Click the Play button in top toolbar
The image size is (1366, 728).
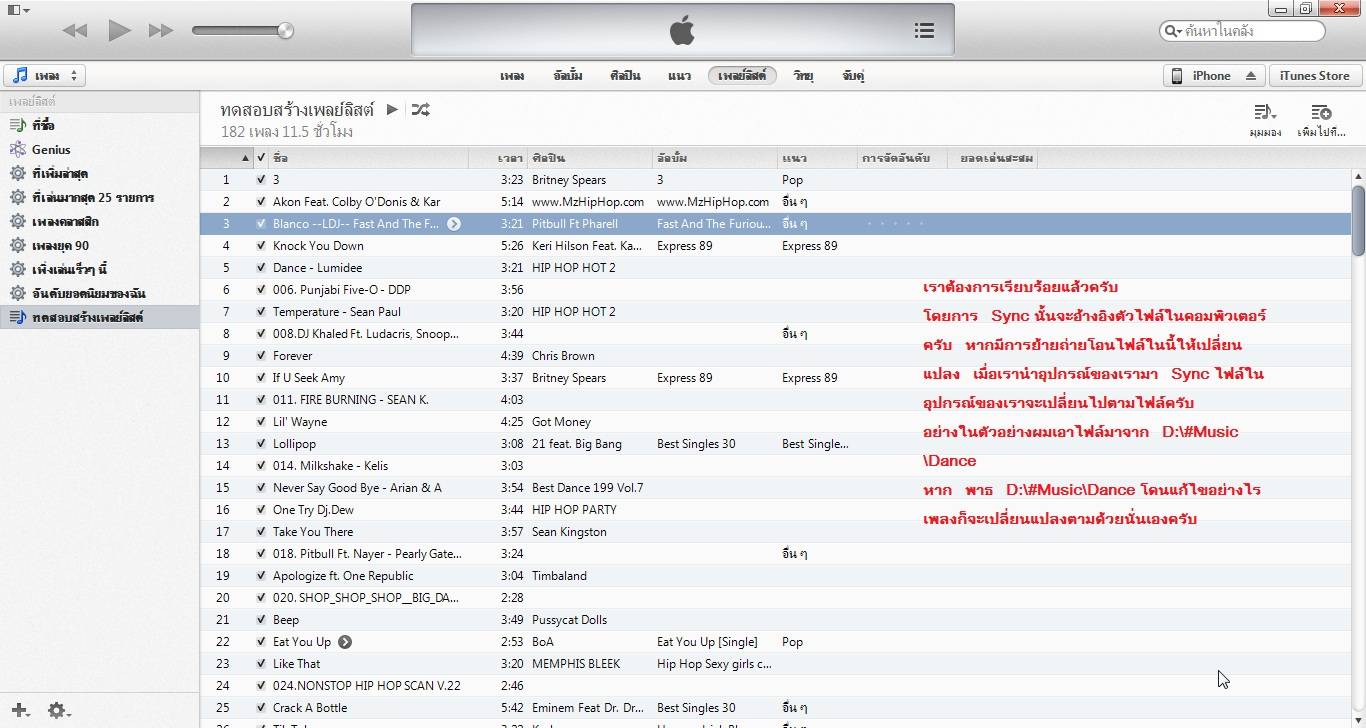[x=119, y=31]
